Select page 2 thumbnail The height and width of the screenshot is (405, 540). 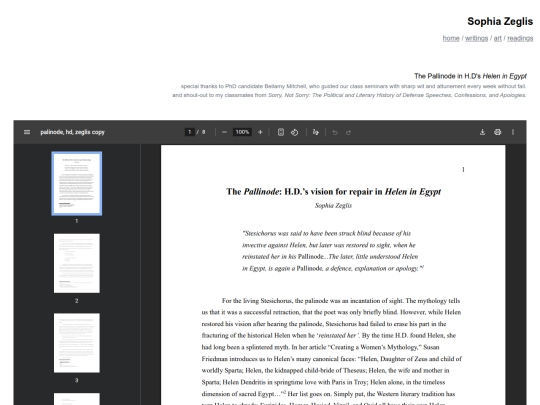coord(77,263)
